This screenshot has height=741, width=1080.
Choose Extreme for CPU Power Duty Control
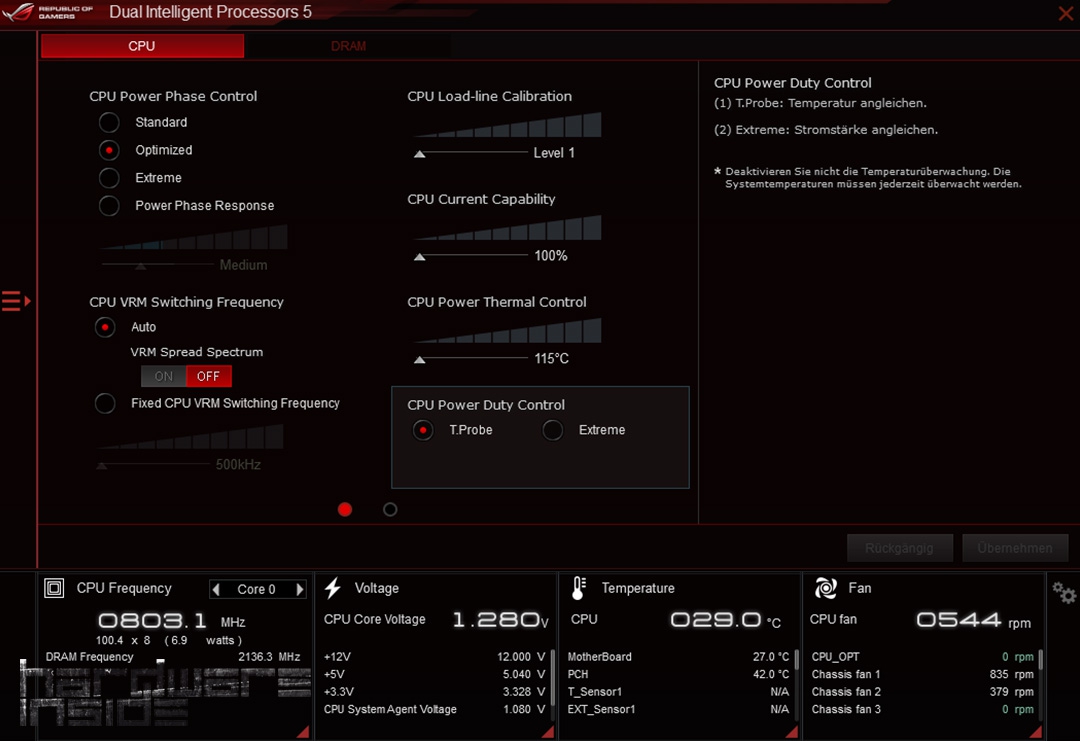coord(552,430)
